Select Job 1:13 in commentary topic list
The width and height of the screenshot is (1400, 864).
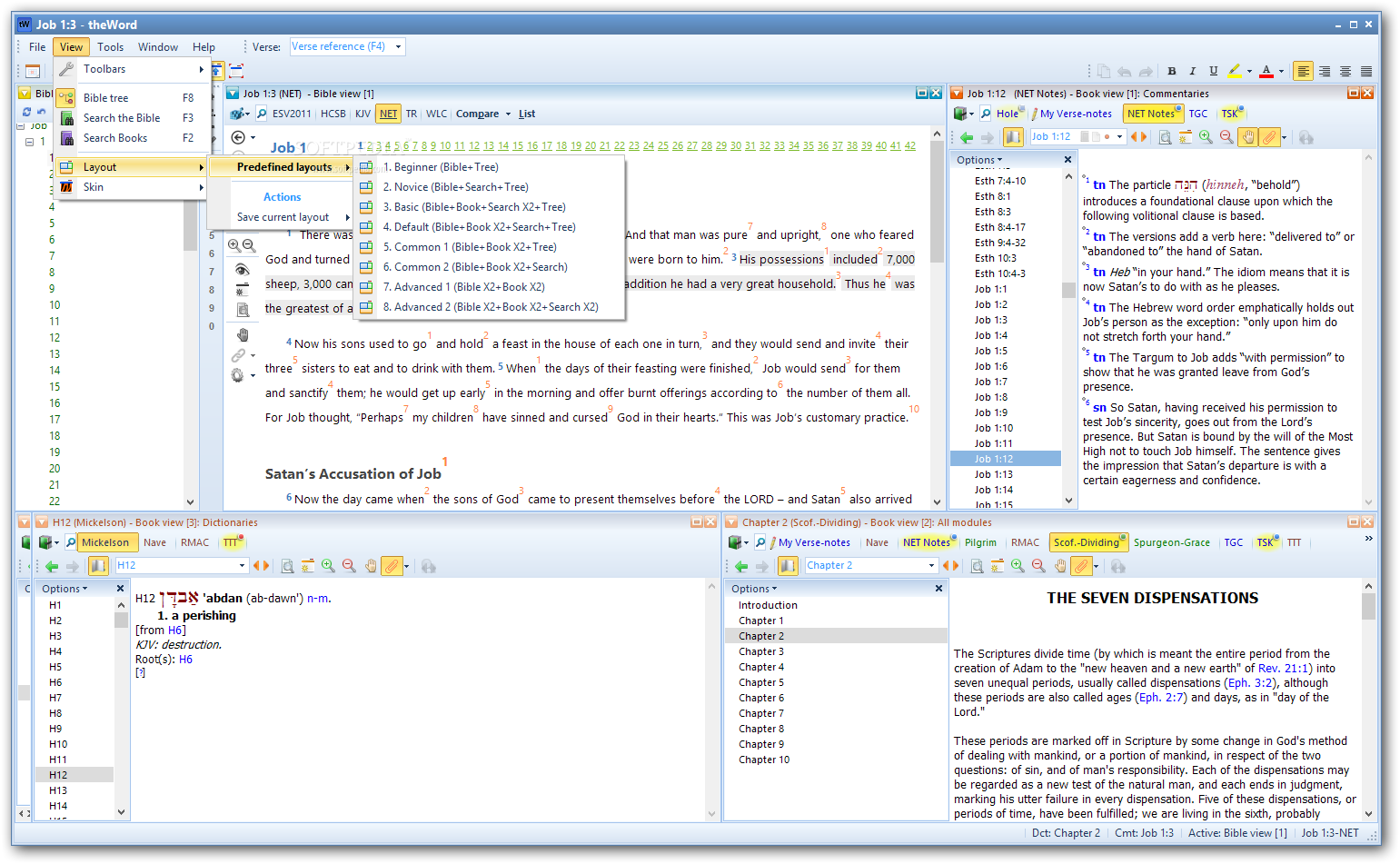pyautogui.click(x=993, y=474)
